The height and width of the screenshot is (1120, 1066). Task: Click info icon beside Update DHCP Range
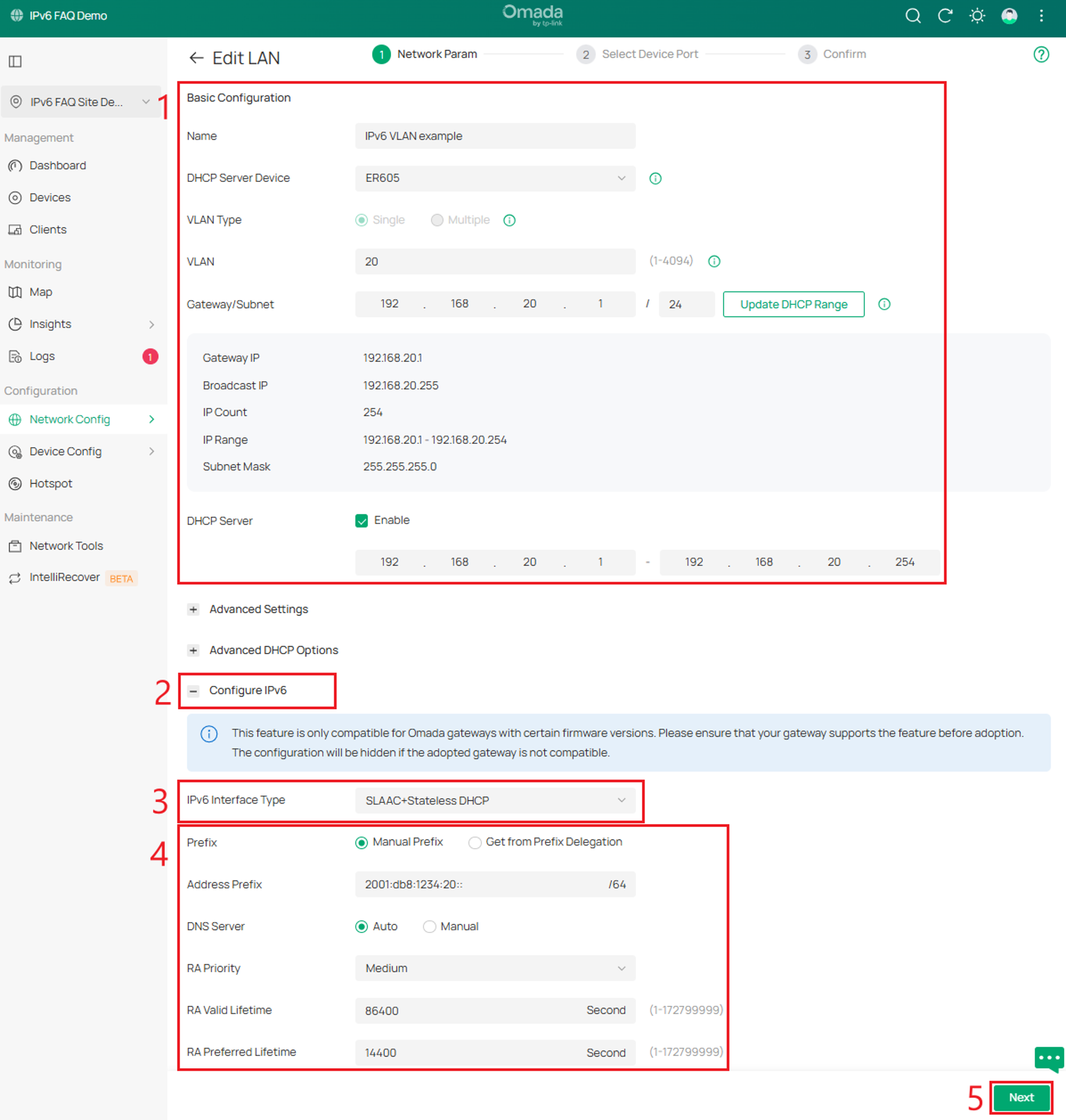pyautogui.click(x=884, y=304)
